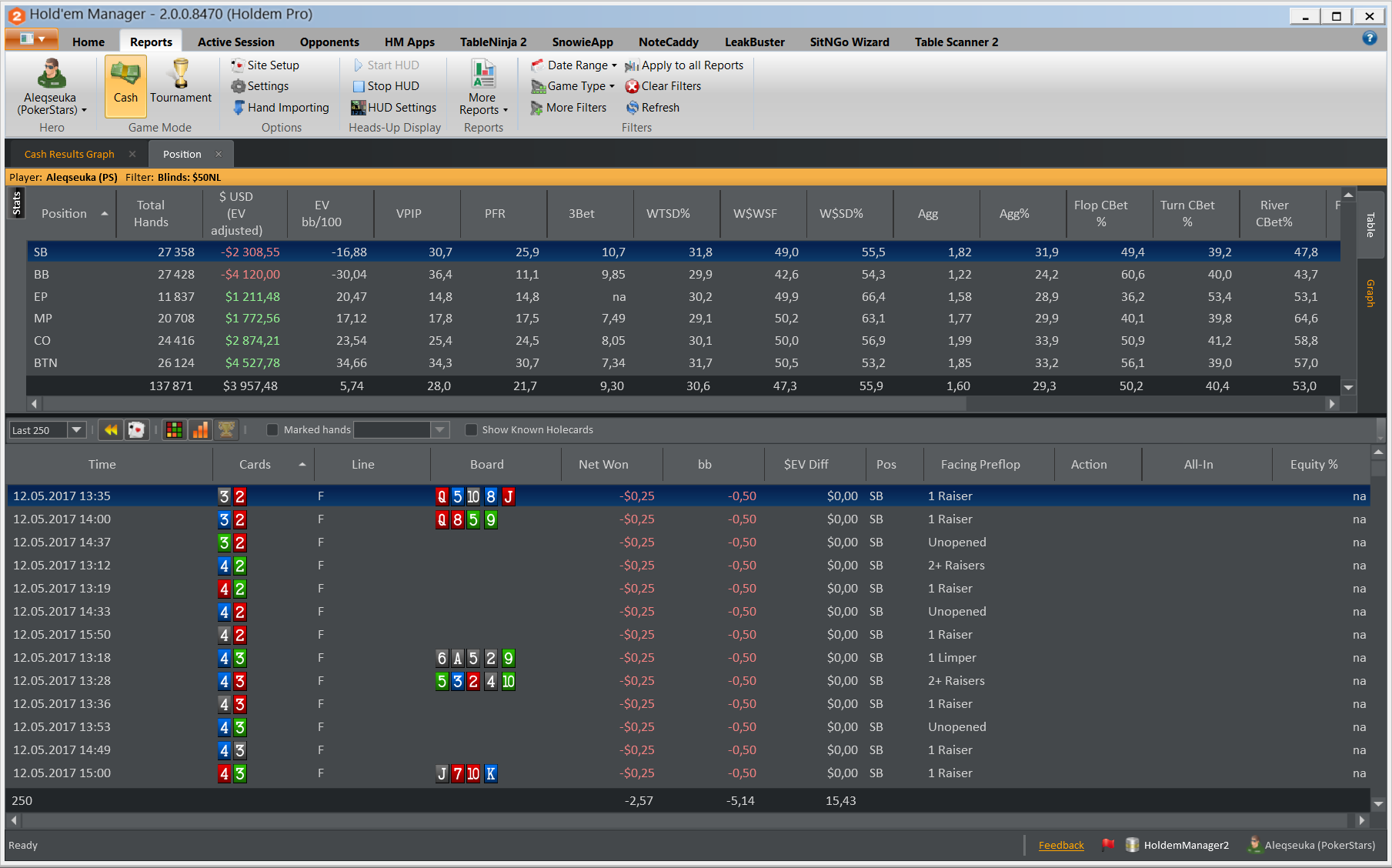Open Hand Importing
Image resolution: width=1392 pixels, height=868 pixels.
pos(281,108)
